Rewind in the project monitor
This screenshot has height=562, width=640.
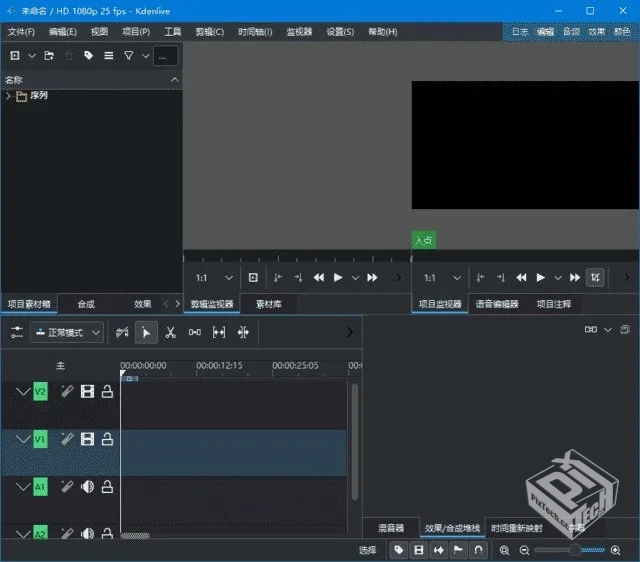[521, 278]
